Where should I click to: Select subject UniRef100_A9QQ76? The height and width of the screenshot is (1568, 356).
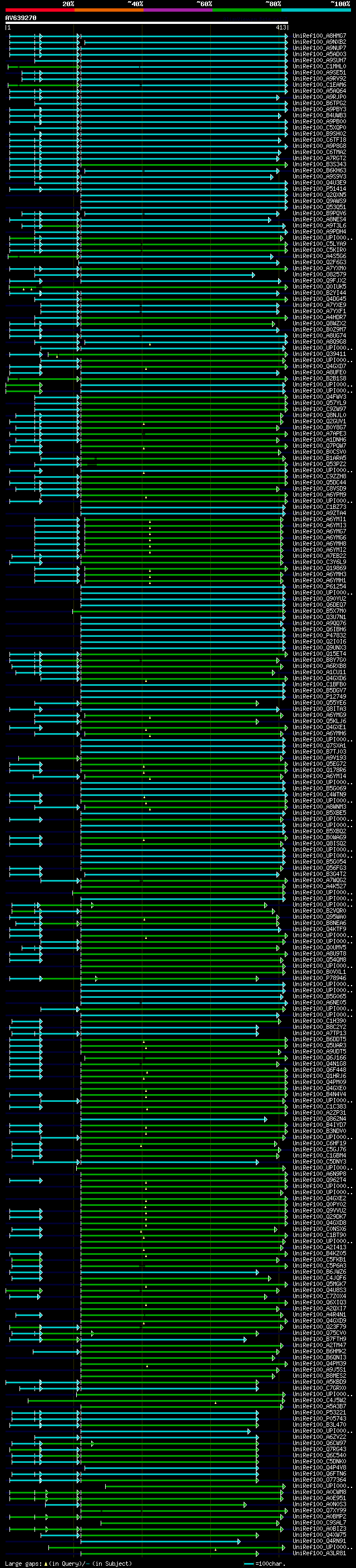319,624
